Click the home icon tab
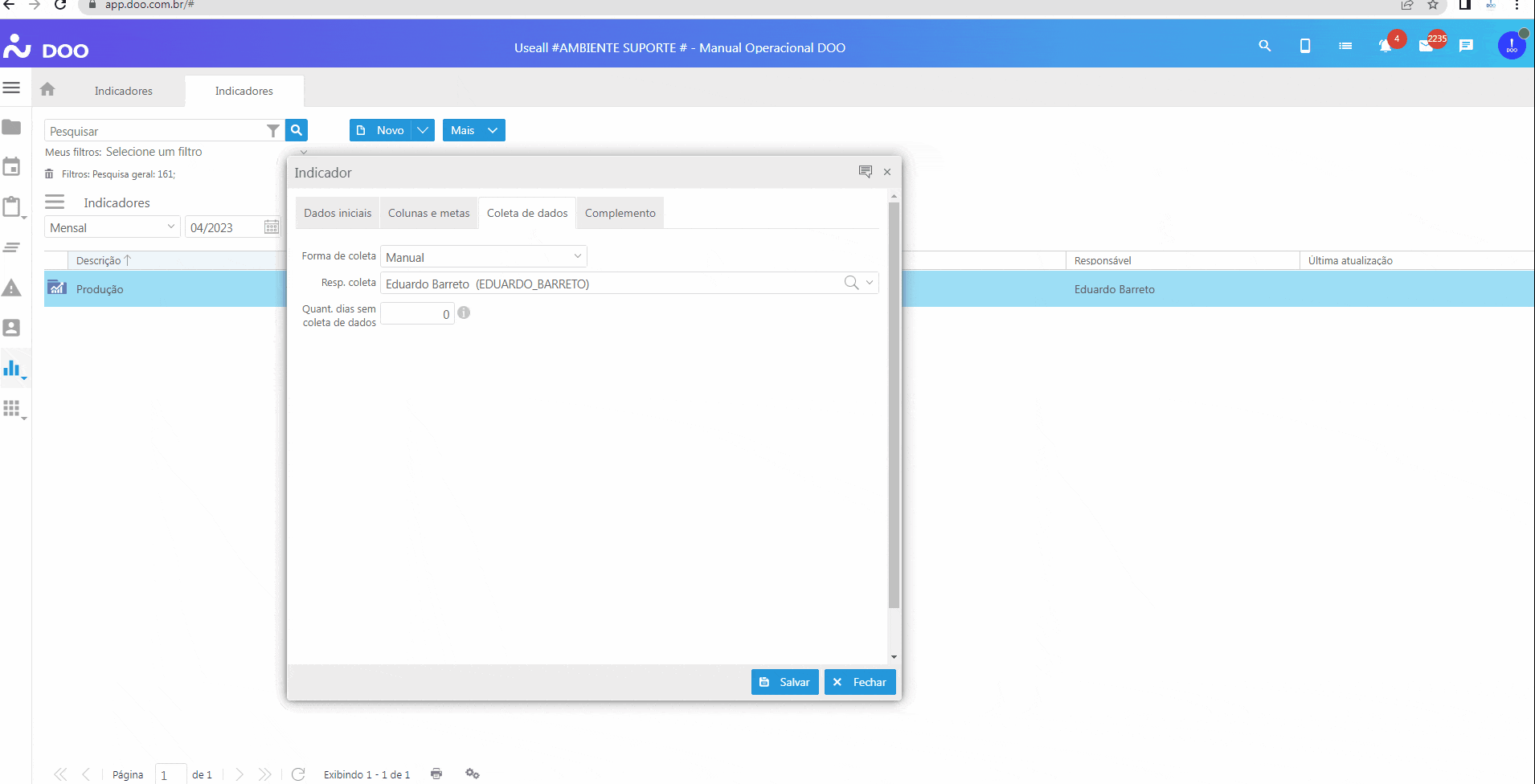Image resolution: width=1535 pixels, height=784 pixels. (x=47, y=90)
